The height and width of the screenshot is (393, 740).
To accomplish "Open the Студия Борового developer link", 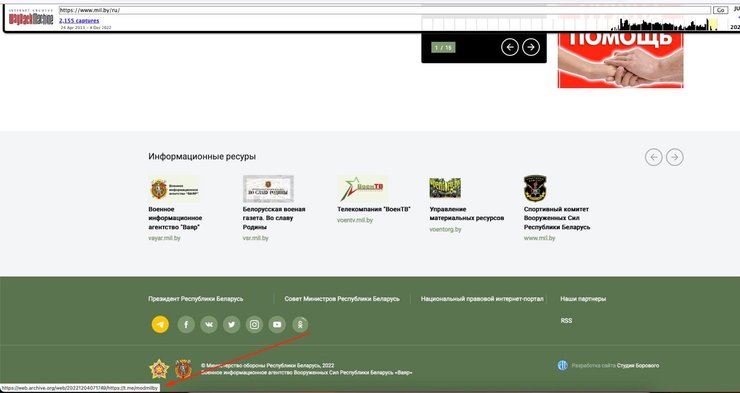I will [638, 365].
